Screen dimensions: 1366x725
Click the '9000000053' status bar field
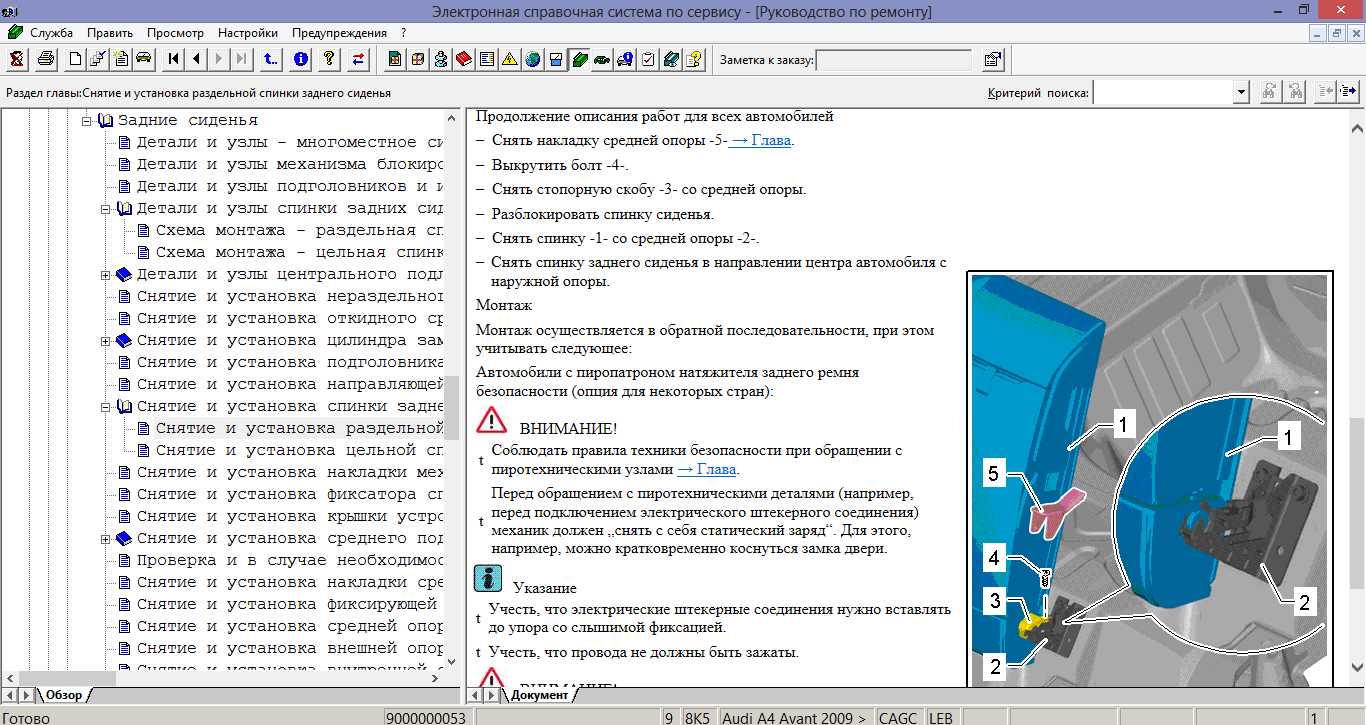pyautogui.click(x=427, y=717)
